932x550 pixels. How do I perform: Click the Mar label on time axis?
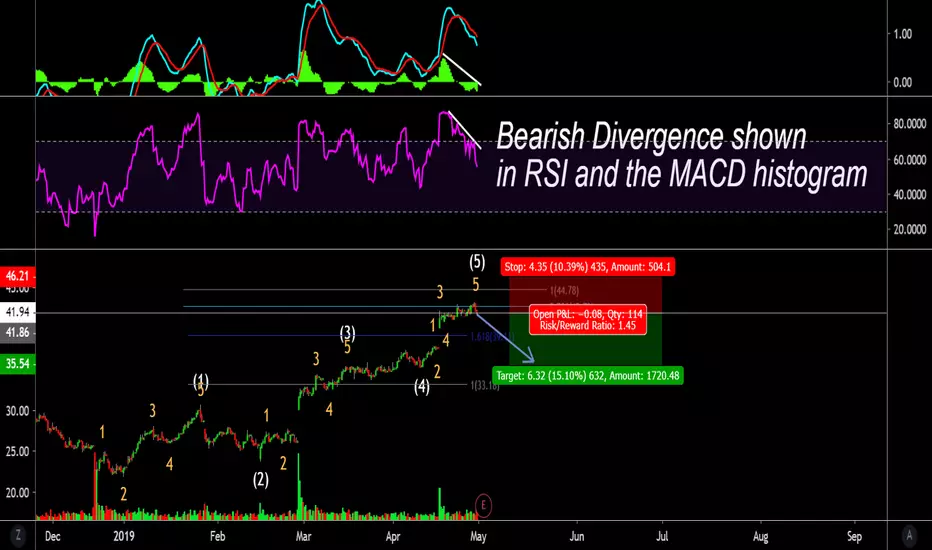(x=303, y=536)
